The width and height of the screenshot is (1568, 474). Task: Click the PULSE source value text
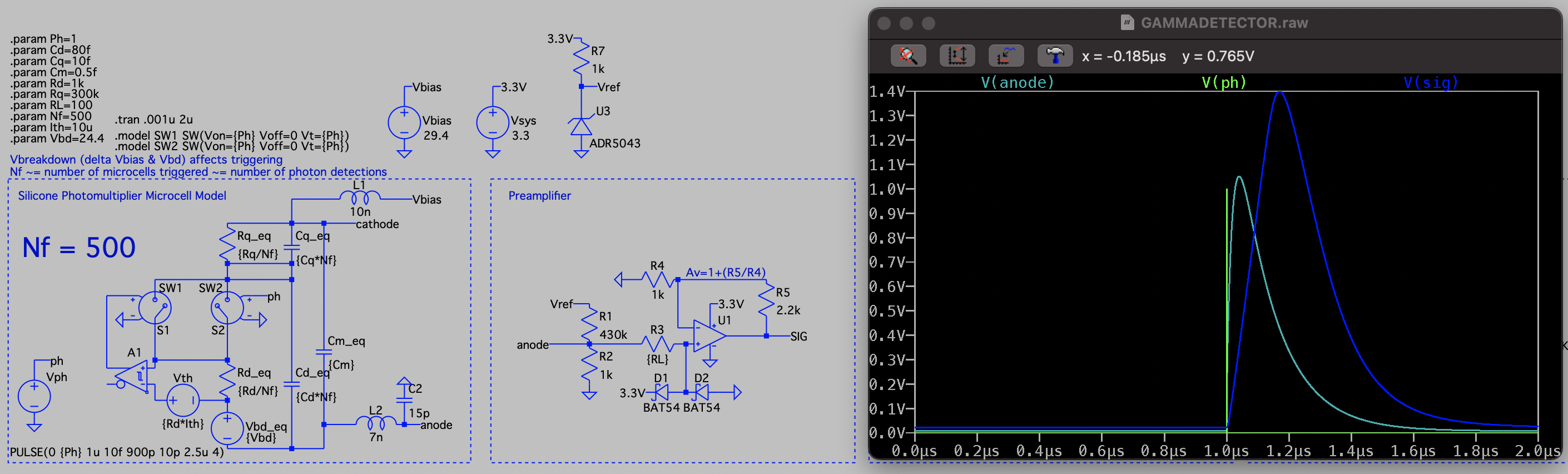116,452
